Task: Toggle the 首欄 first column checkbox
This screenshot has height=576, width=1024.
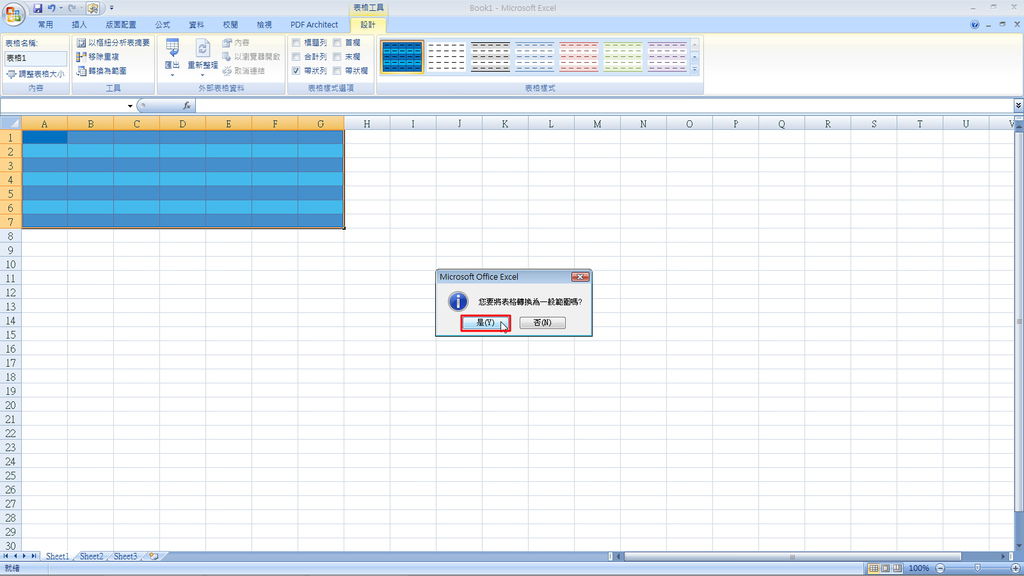Action: (x=337, y=42)
